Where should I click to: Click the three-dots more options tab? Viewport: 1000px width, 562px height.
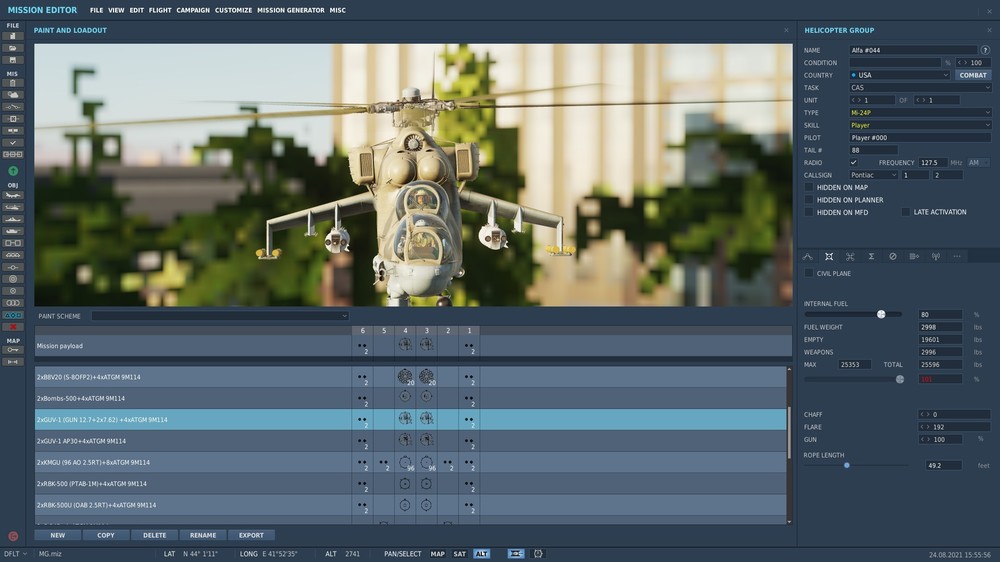(x=957, y=256)
